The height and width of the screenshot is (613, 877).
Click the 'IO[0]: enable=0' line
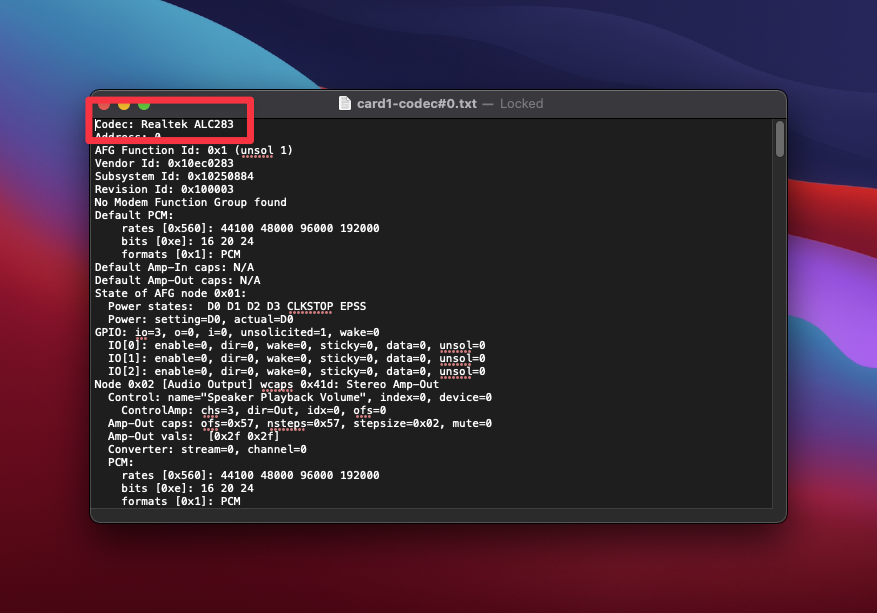(x=296, y=345)
